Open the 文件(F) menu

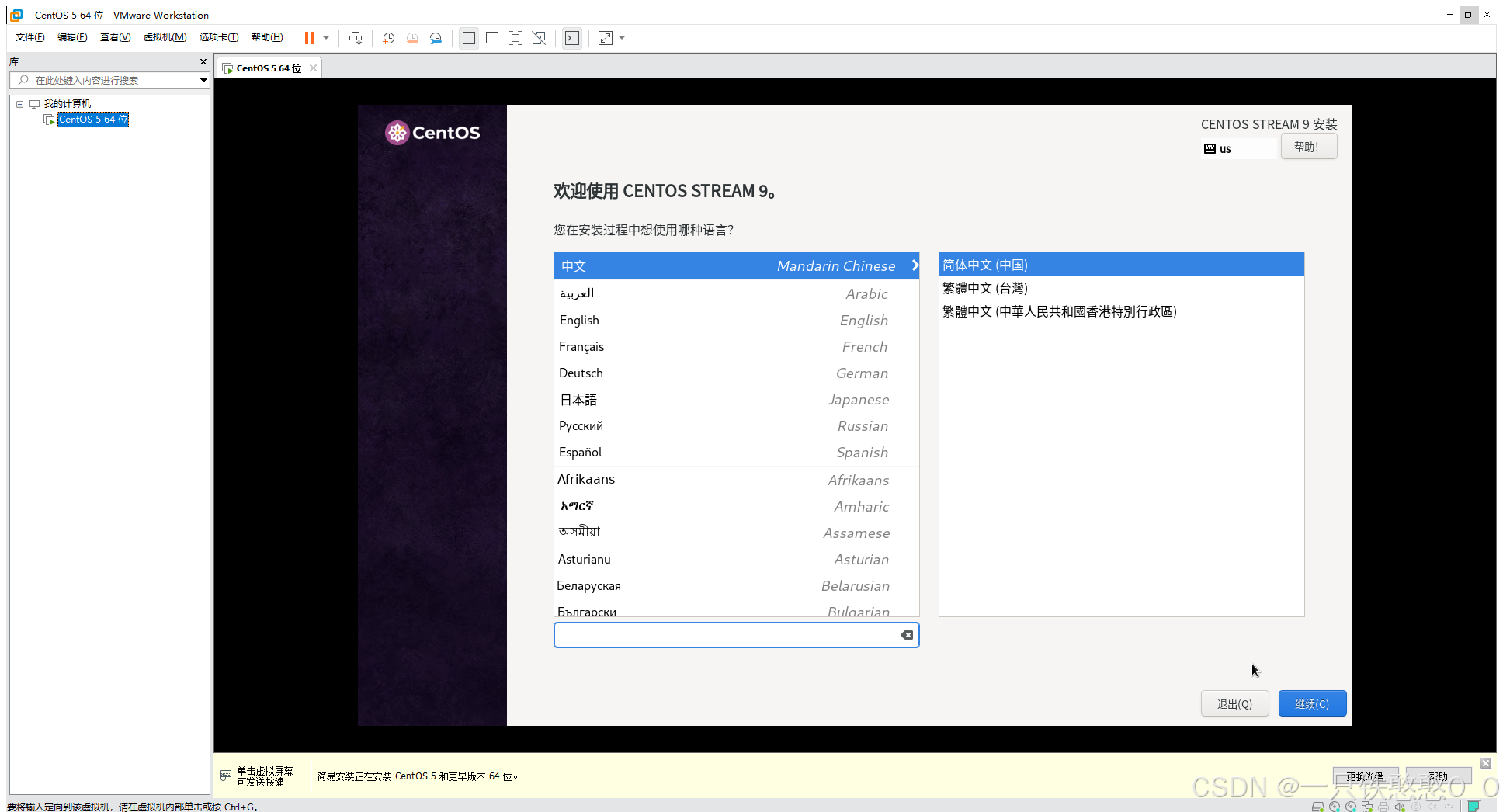[x=30, y=37]
